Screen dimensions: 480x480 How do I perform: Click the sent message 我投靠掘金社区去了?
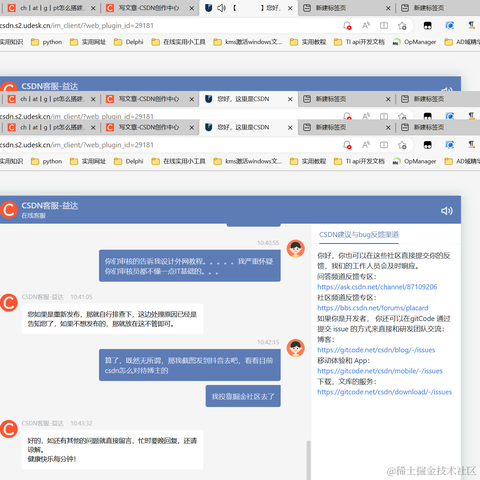tap(243, 396)
